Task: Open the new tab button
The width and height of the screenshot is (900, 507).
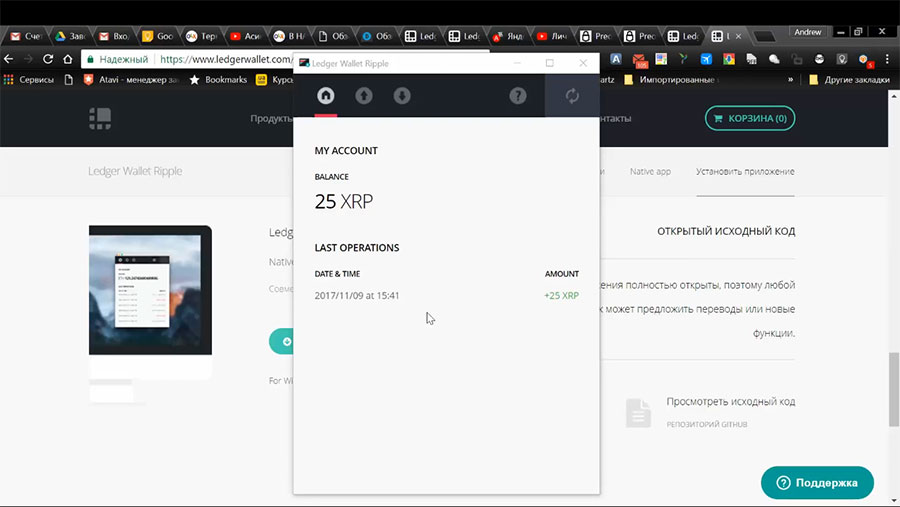Action: click(x=764, y=36)
